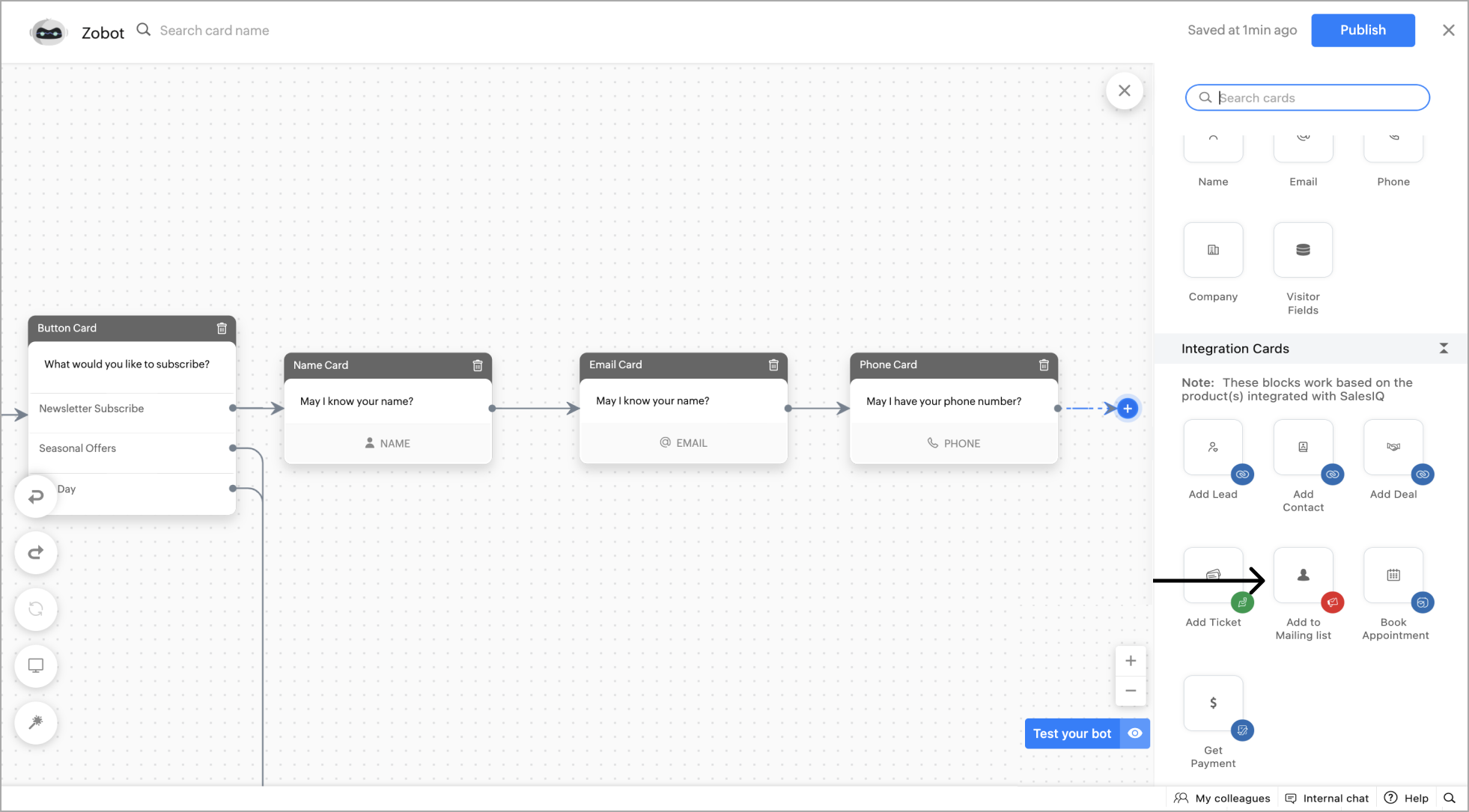Screen dimensions: 1469x812
Task: Click the Add Lead integration card
Action: tap(1213, 448)
